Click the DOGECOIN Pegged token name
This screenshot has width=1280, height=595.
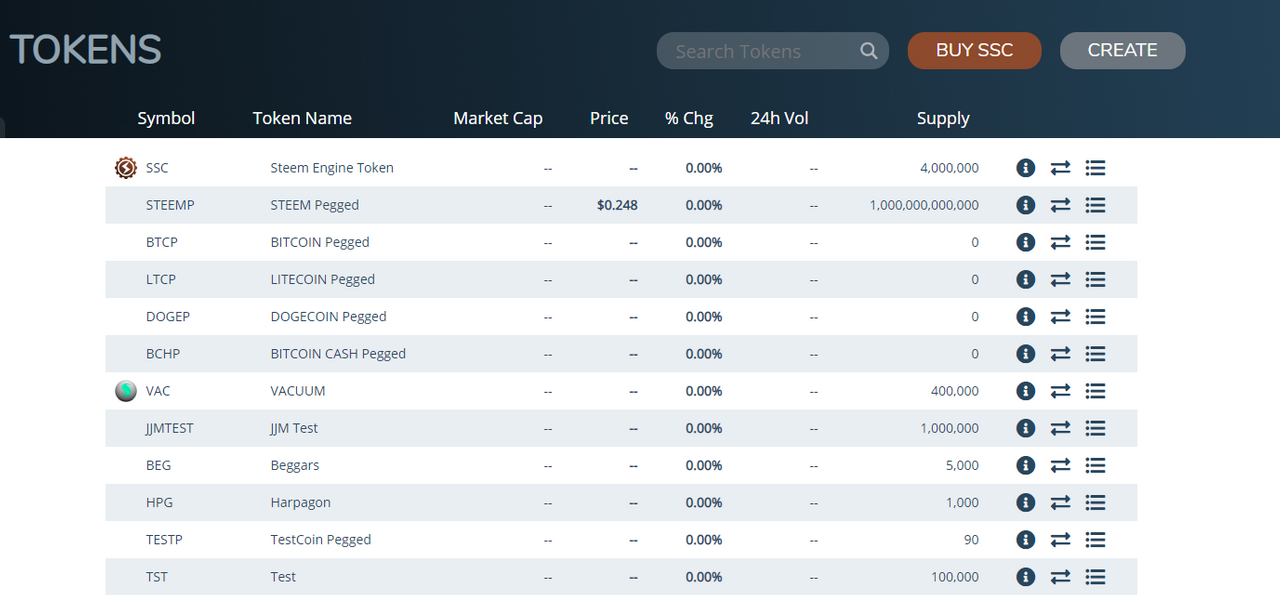[x=328, y=316]
